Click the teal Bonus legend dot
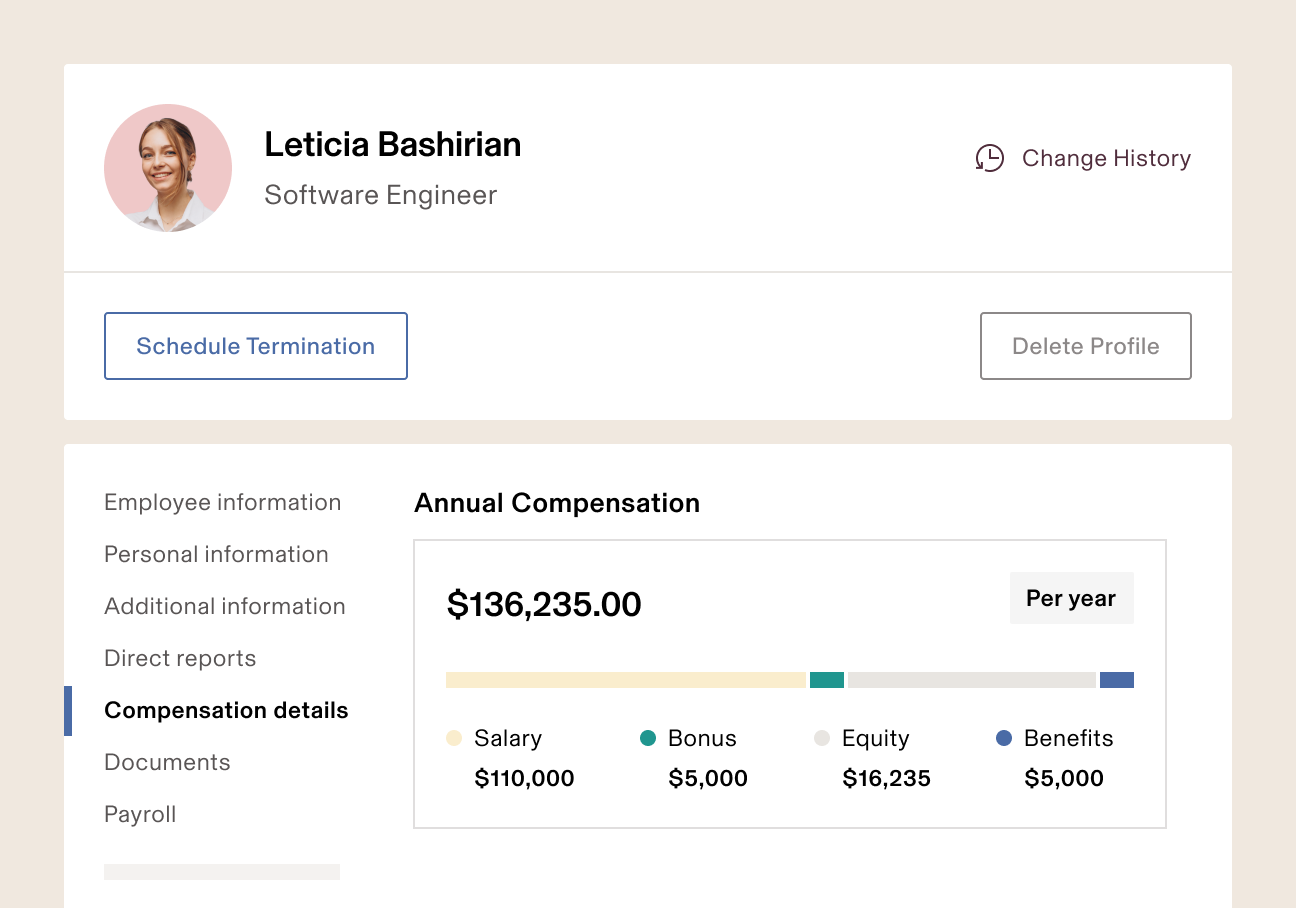This screenshot has height=908, width=1296. (648, 738)
